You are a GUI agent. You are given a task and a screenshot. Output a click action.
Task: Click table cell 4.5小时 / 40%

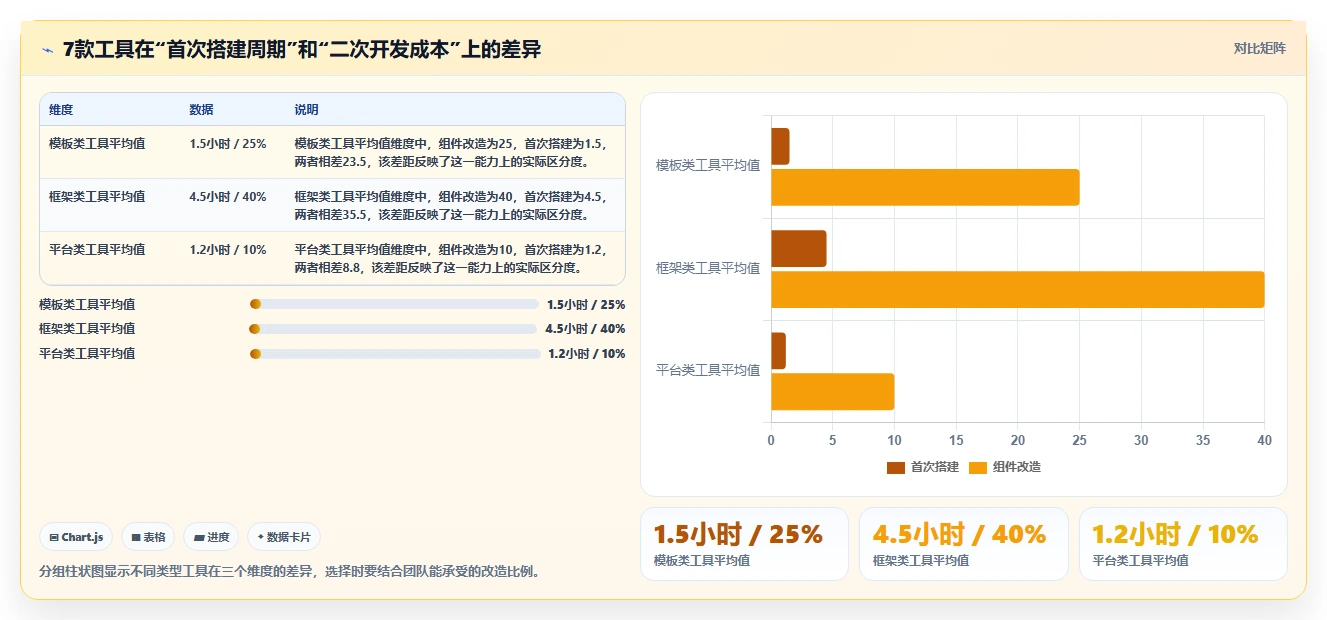tap(228, 197)
